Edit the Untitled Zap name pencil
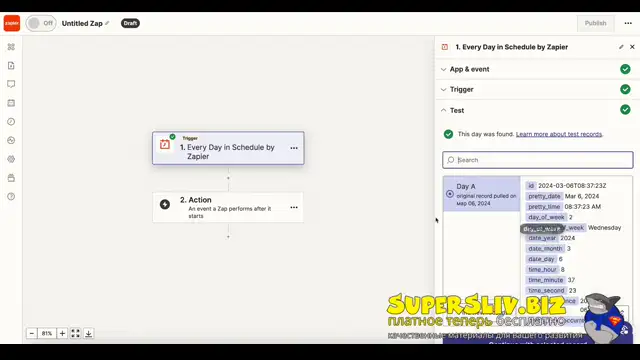Viewport: 640px width, 360px height. pyautogui.click(x=107, y=23)
